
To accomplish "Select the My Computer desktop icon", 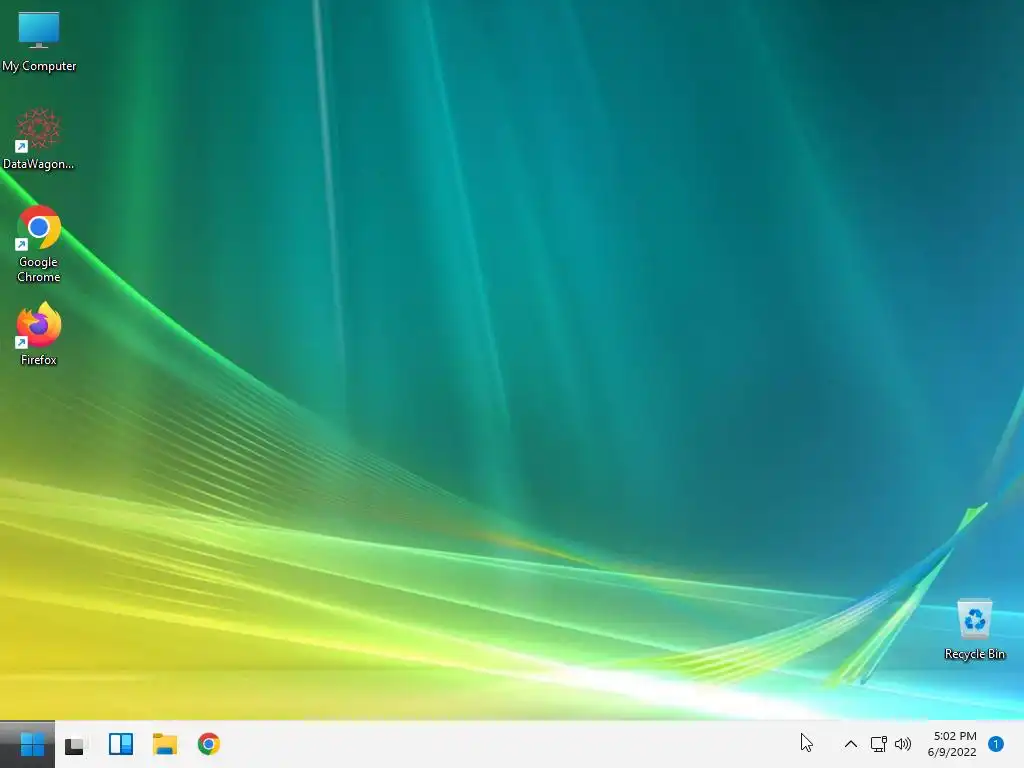I will tap(39, 41).
